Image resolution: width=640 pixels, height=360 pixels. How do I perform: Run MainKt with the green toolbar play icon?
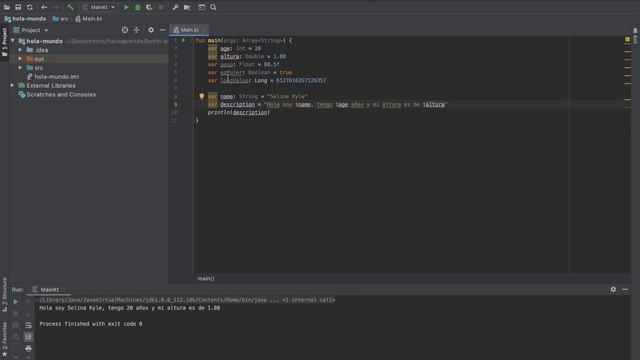tap(126, 7)
